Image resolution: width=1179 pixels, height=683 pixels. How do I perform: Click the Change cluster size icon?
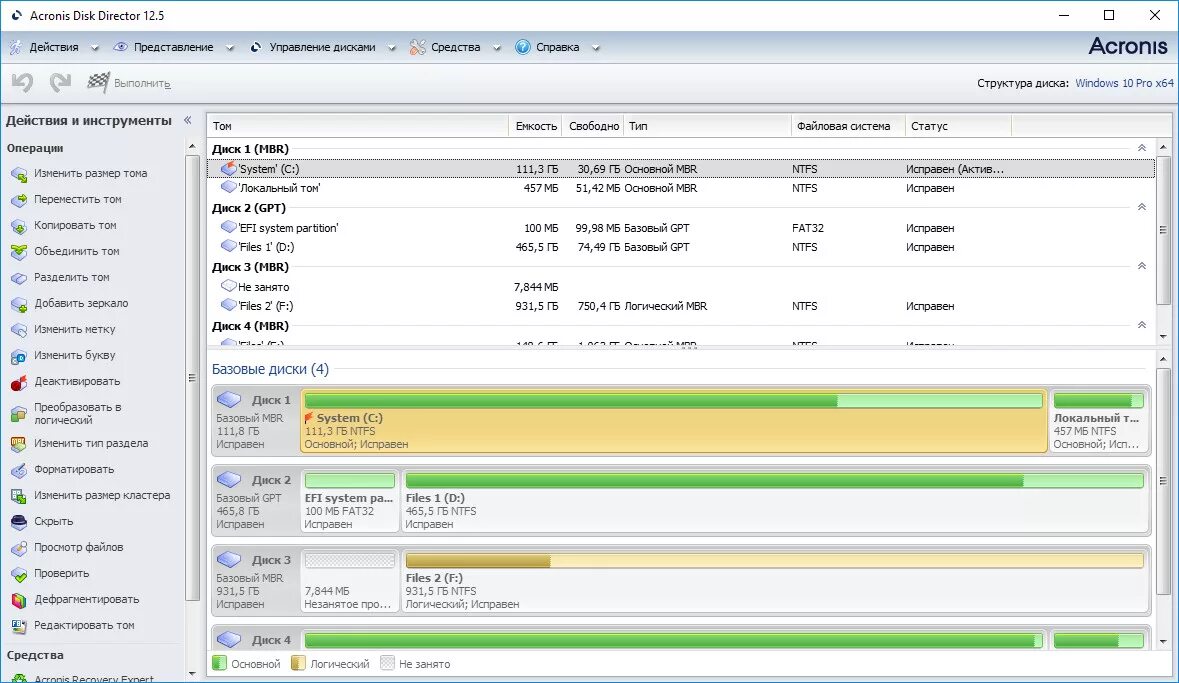[x=19, y=496]
